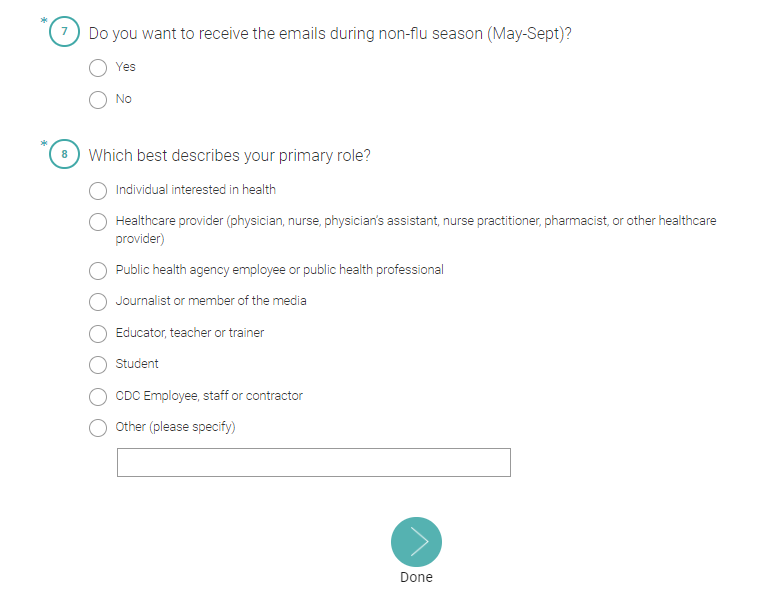The width and height of the screenshot is (760, 607).
Task: Choose the Healthcare provider role option
Action: coord(98,221)
